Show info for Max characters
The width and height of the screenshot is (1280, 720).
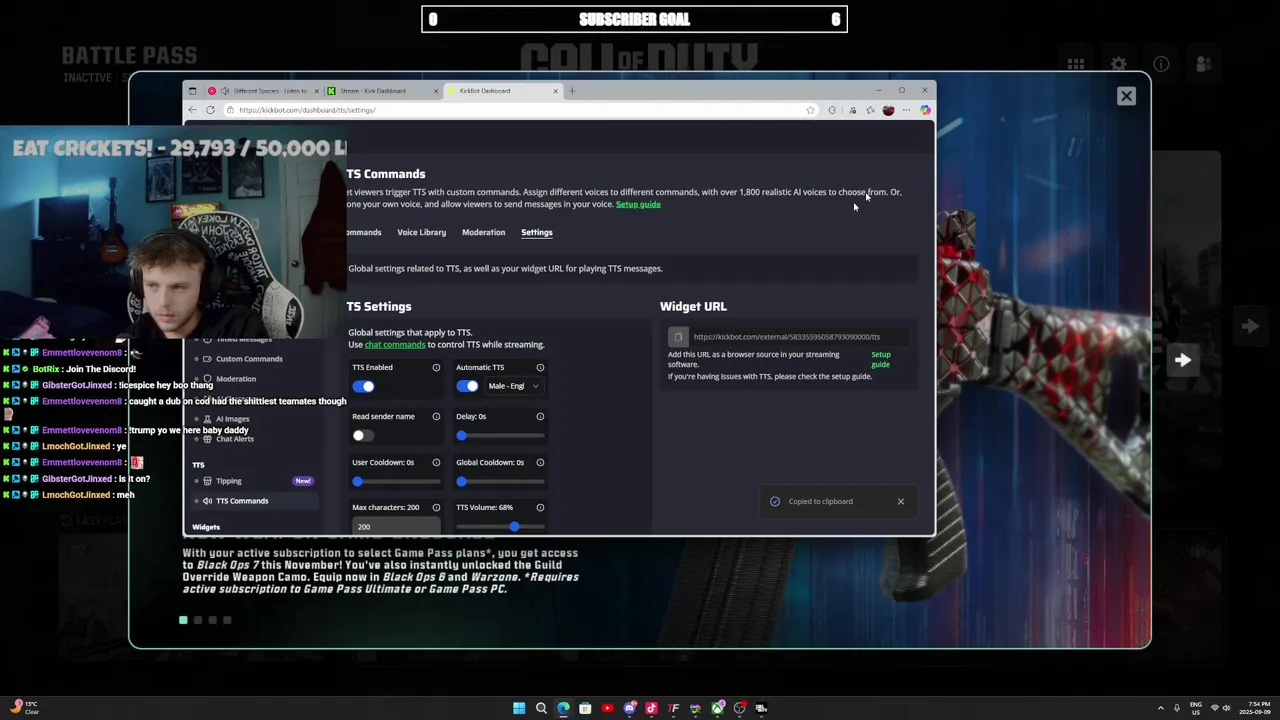[x=436, y=507]
